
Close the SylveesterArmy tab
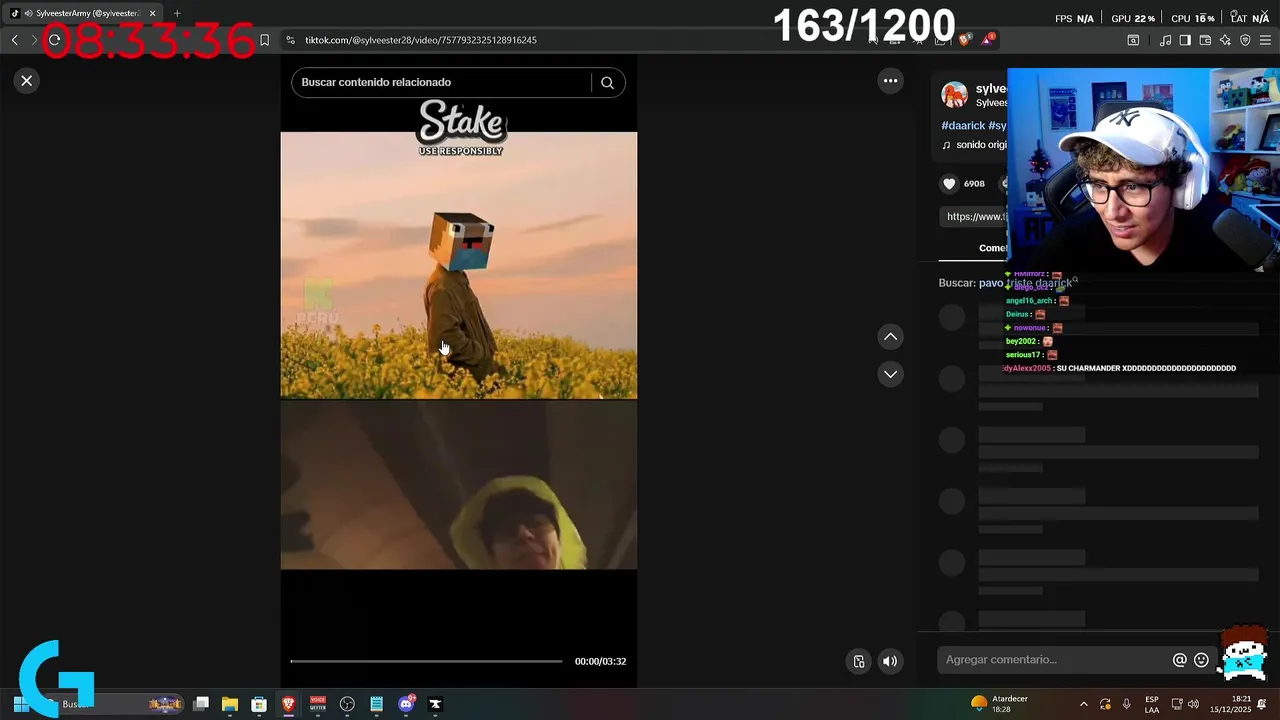point(153,13)
